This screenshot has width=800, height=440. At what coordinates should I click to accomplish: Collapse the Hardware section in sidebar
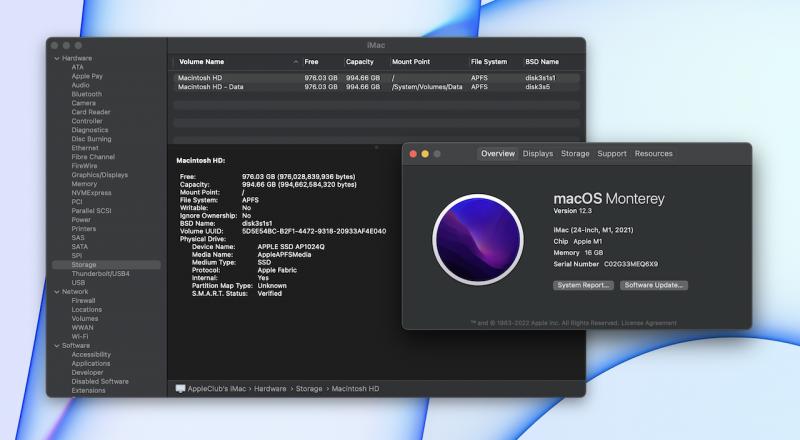tap(57, 59)
